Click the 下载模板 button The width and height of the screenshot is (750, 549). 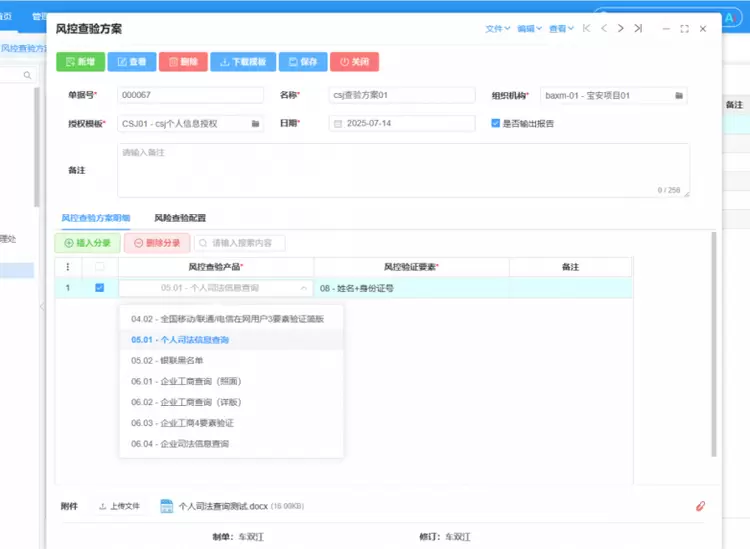click(242, 62)
